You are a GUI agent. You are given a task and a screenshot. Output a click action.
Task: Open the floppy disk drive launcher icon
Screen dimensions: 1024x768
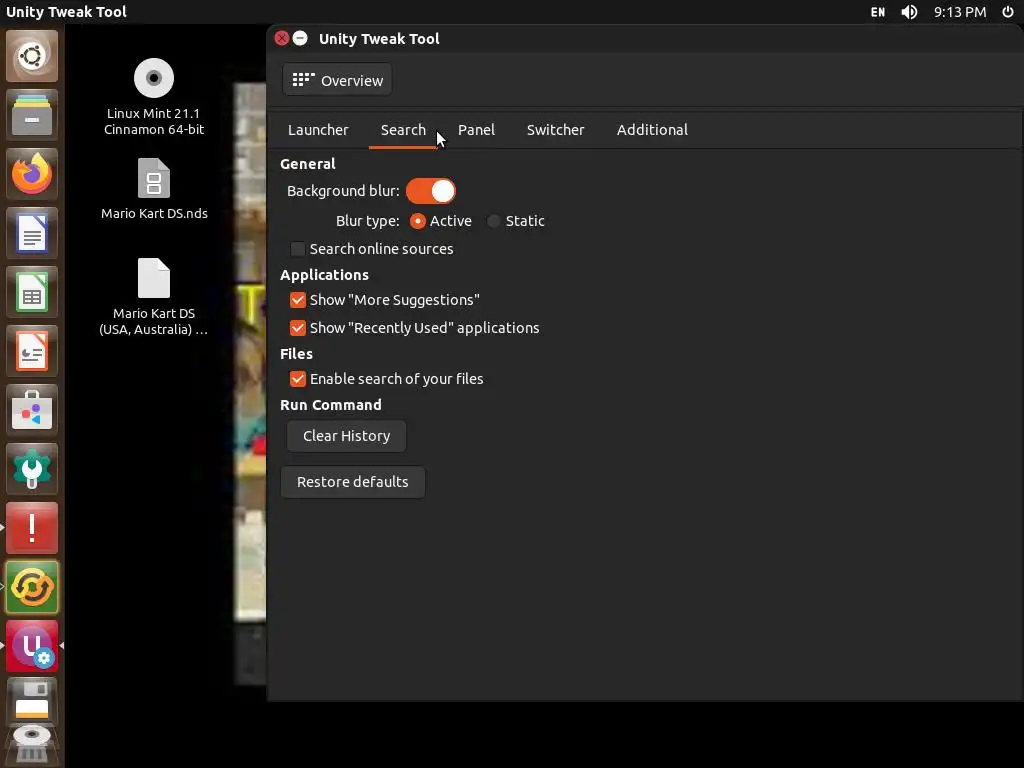coord(32,701)
